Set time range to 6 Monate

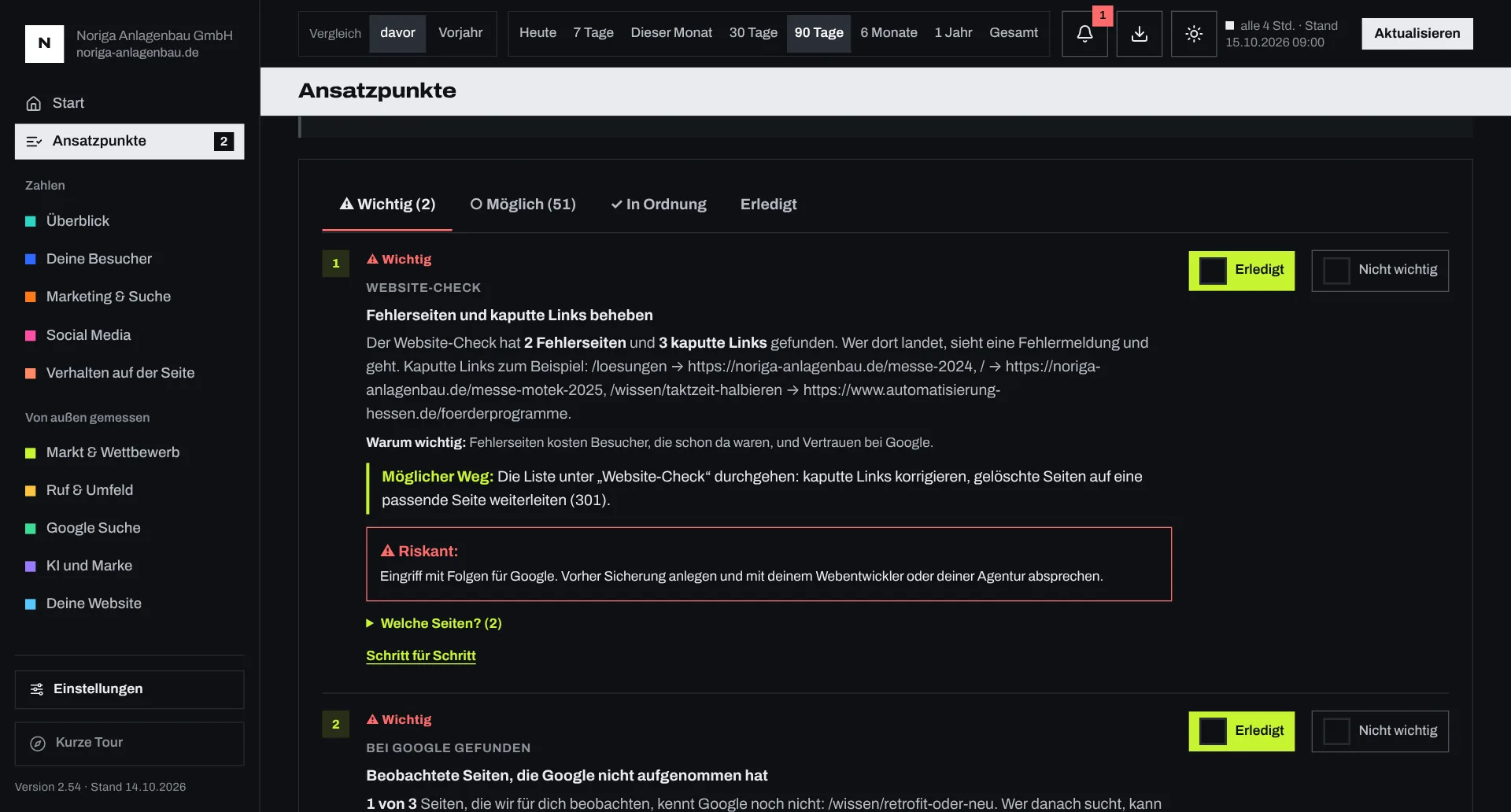pyautogui.click(x=888, y=33)
